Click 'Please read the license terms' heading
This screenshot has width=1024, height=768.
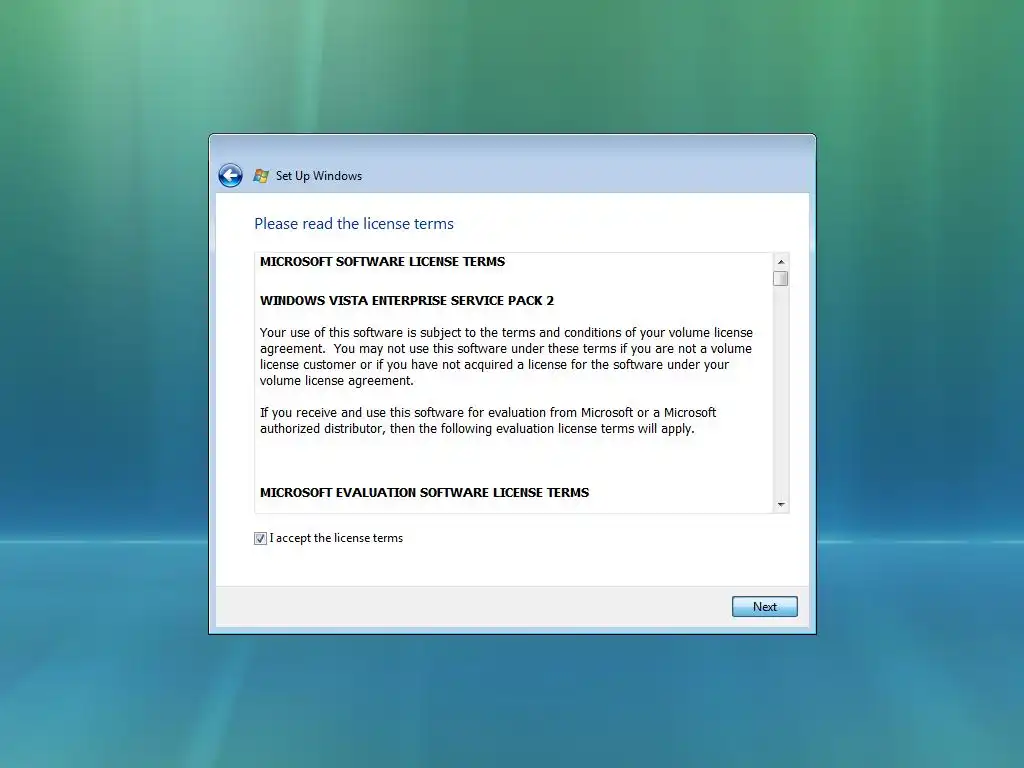(354, 224)
